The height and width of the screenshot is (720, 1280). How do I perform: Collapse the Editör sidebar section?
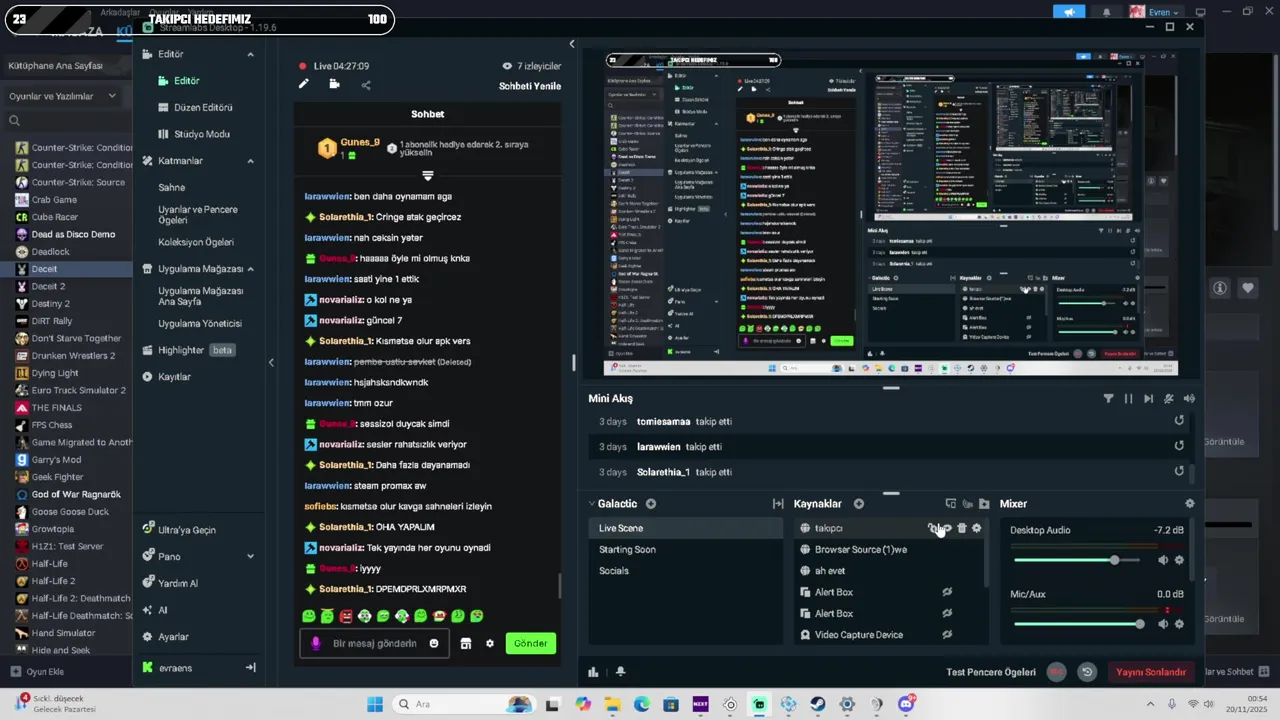[x=250, y=54]
